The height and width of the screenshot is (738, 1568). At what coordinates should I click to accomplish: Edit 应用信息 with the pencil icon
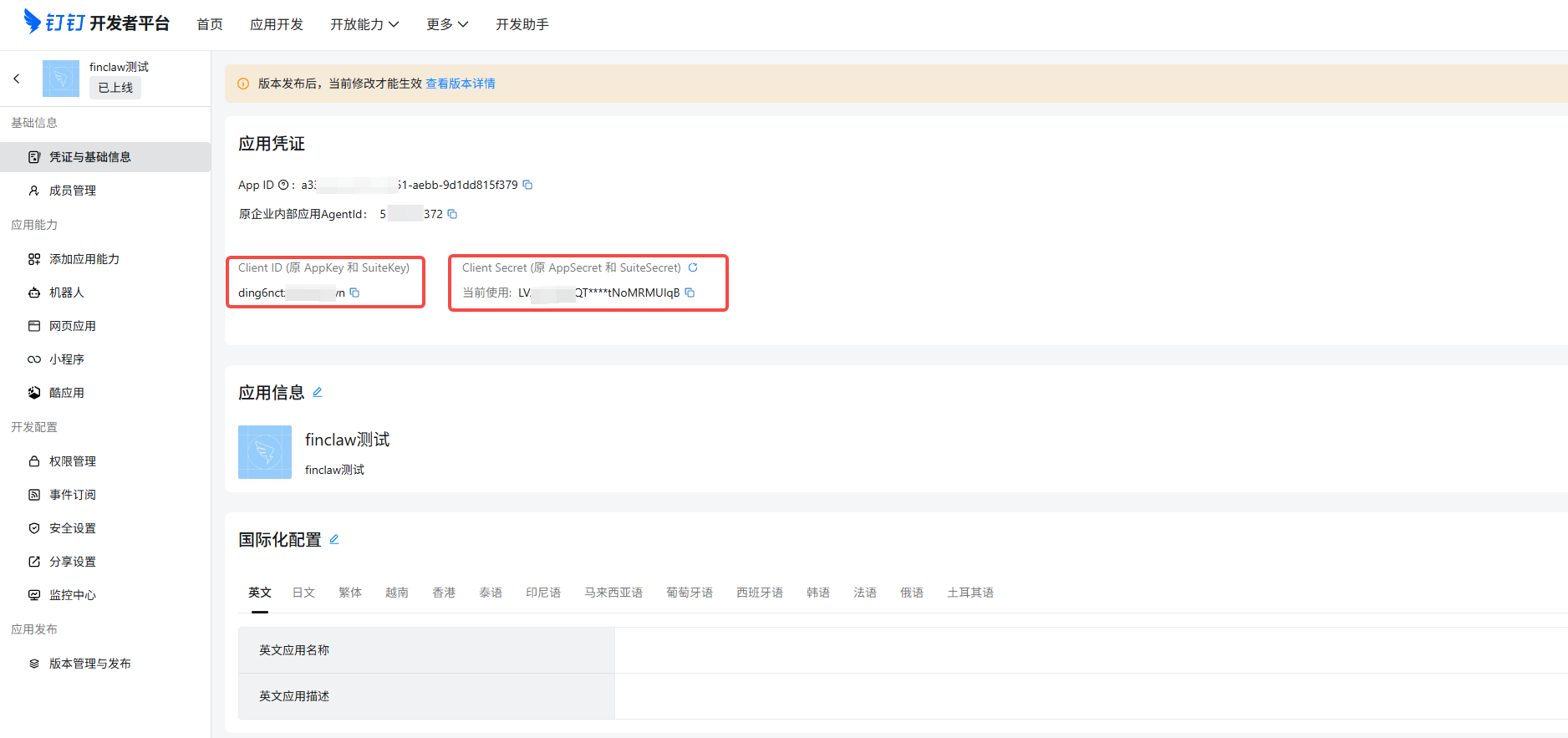pyautogui.click(x=318, y=392)
